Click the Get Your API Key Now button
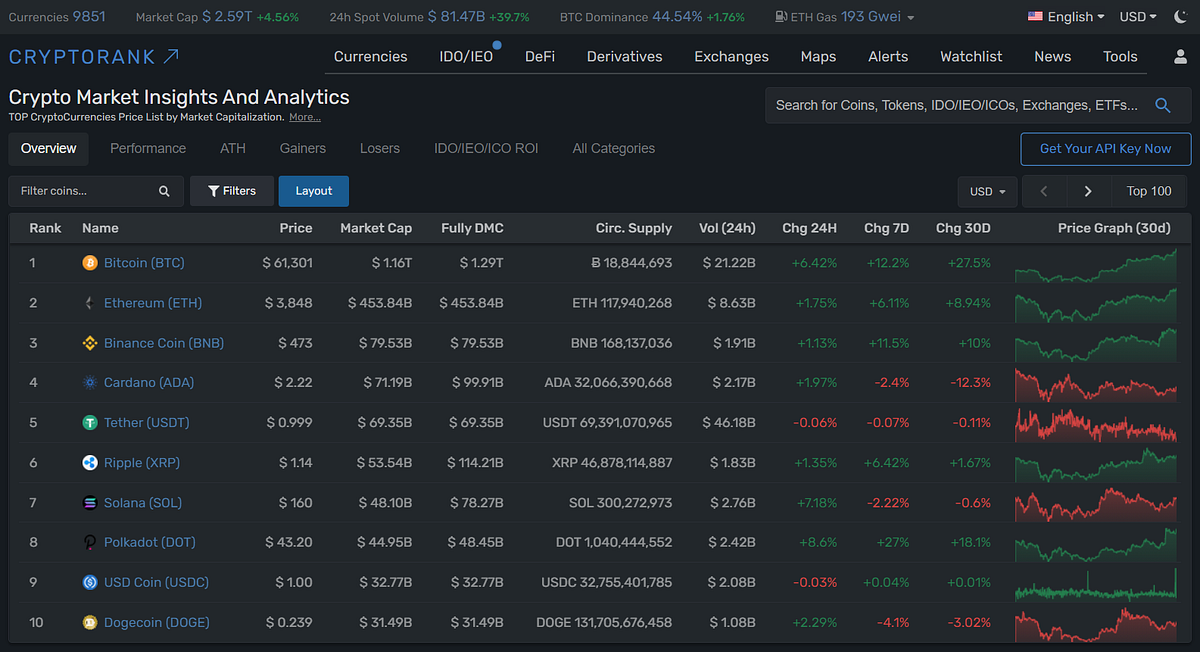 coord(1105,149)
